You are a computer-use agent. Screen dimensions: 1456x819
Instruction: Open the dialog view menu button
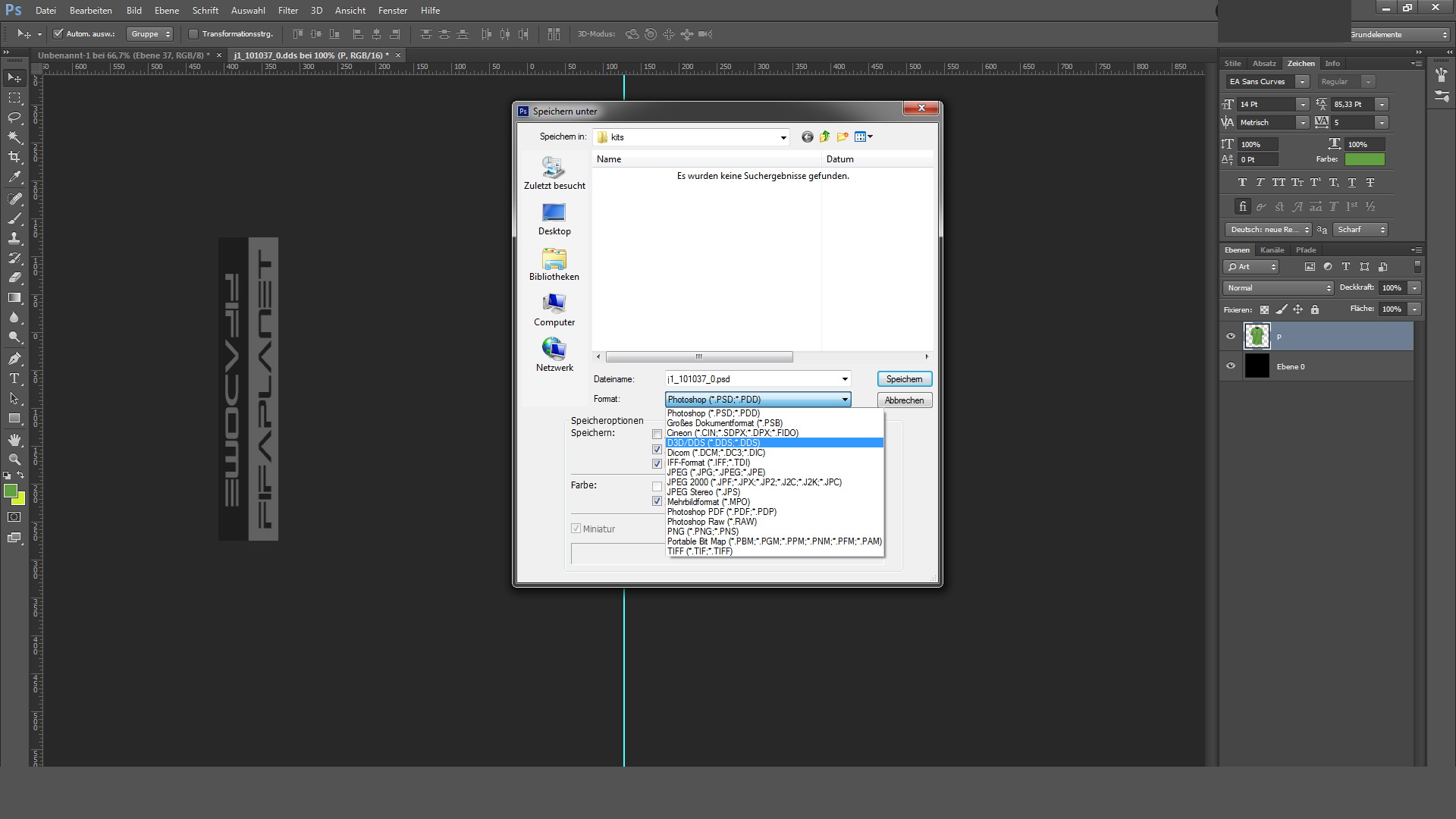pos(864,136)
